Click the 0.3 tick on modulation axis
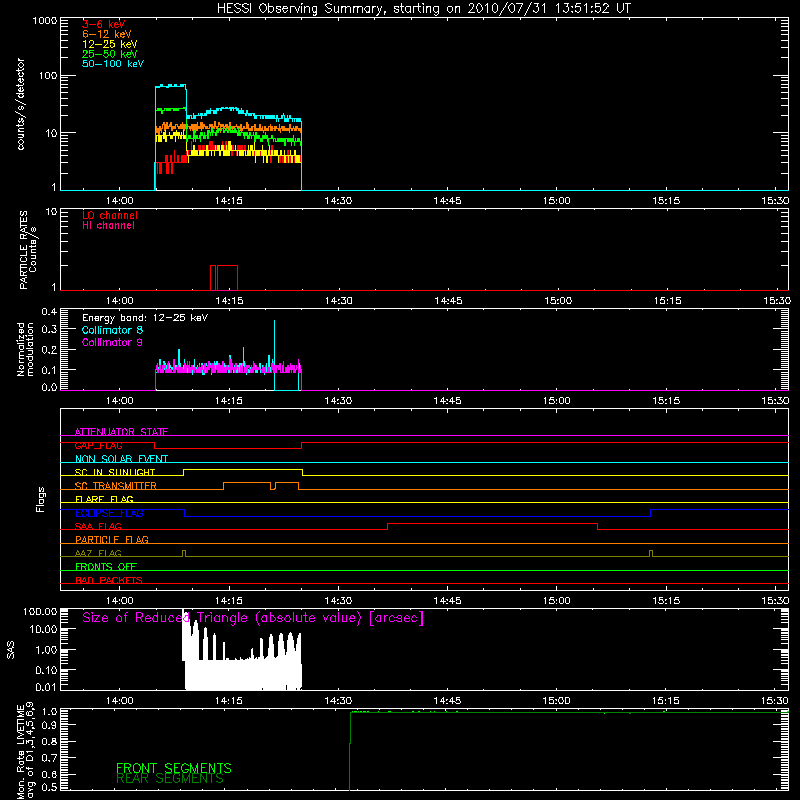The height and width of the screenshot is (800, 800). [49, 329]
